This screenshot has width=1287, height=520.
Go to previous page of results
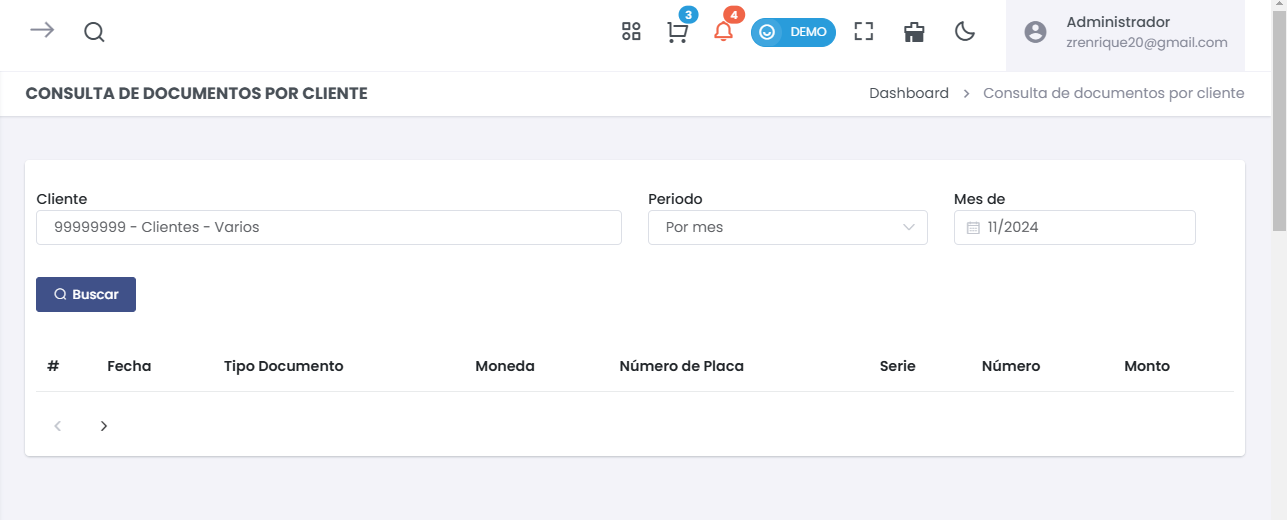point(58,426)
